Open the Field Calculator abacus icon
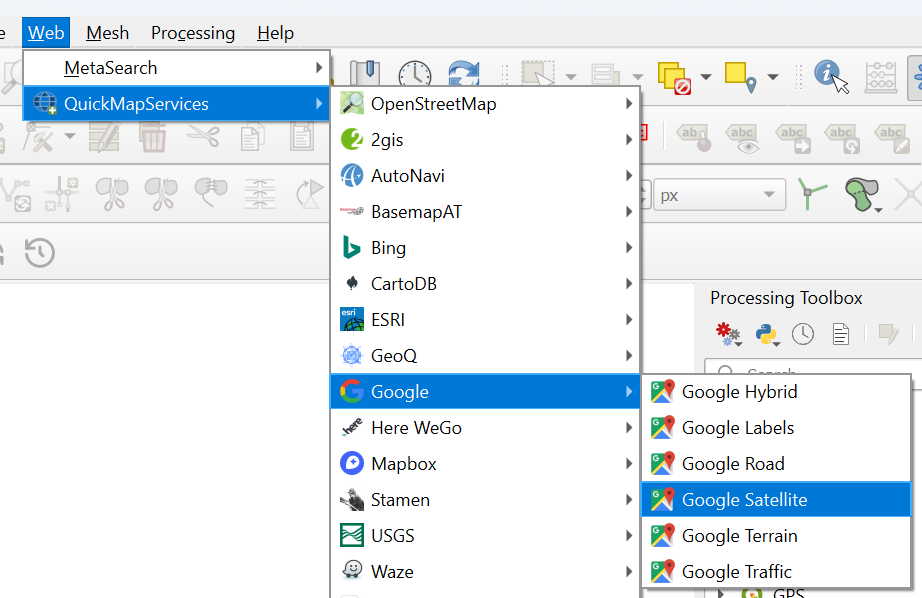Image resolution: width=922 pixels, height=598 pixels. pyautogui.click(x=880, y=76)
